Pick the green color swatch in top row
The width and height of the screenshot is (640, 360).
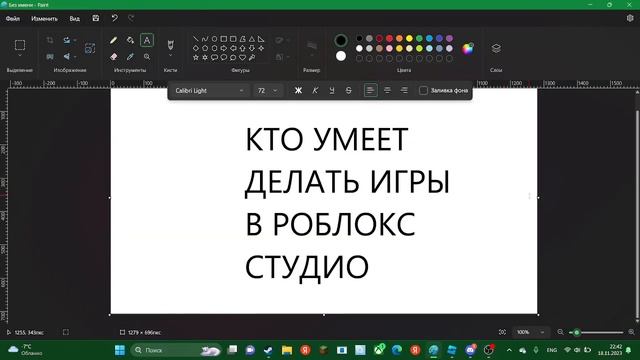point(419,38)
